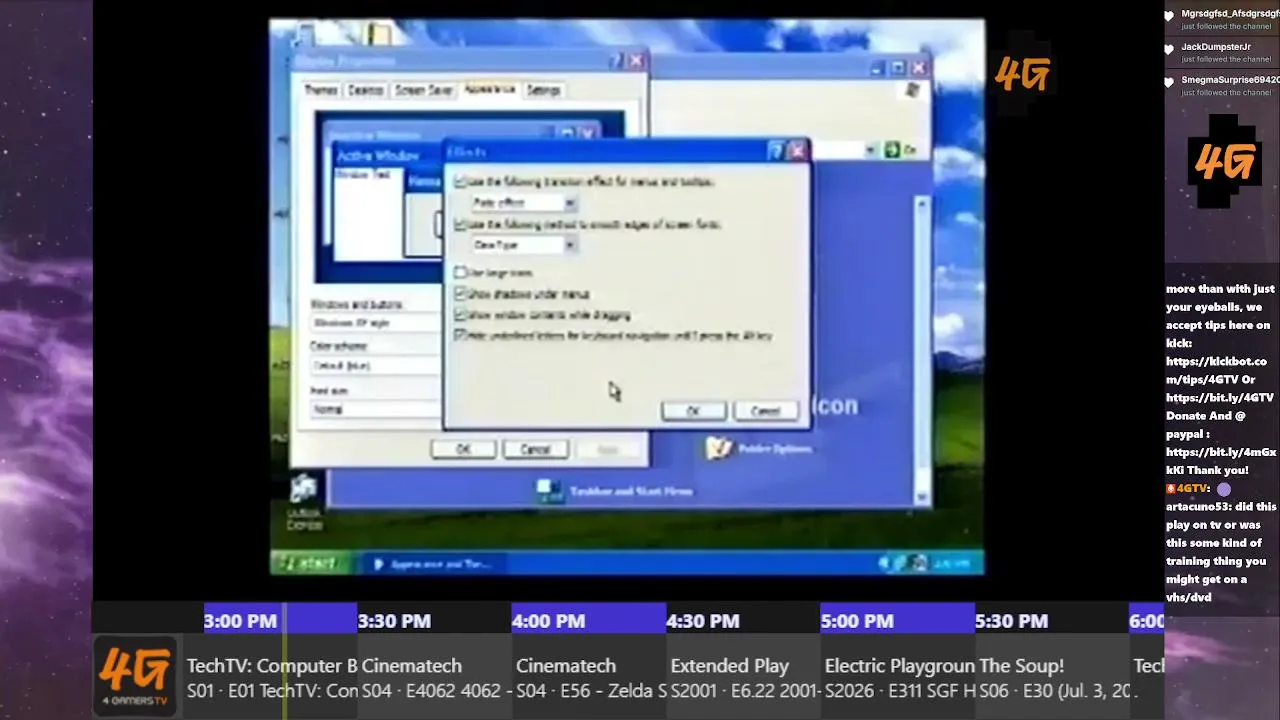Click OK in the Display Properties window

(463, 449)
